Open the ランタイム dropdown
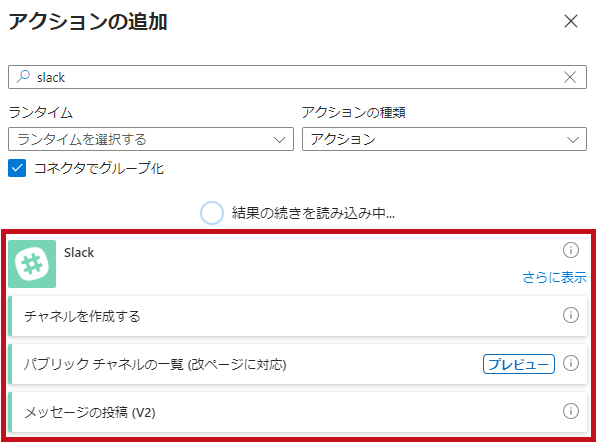 151,139
